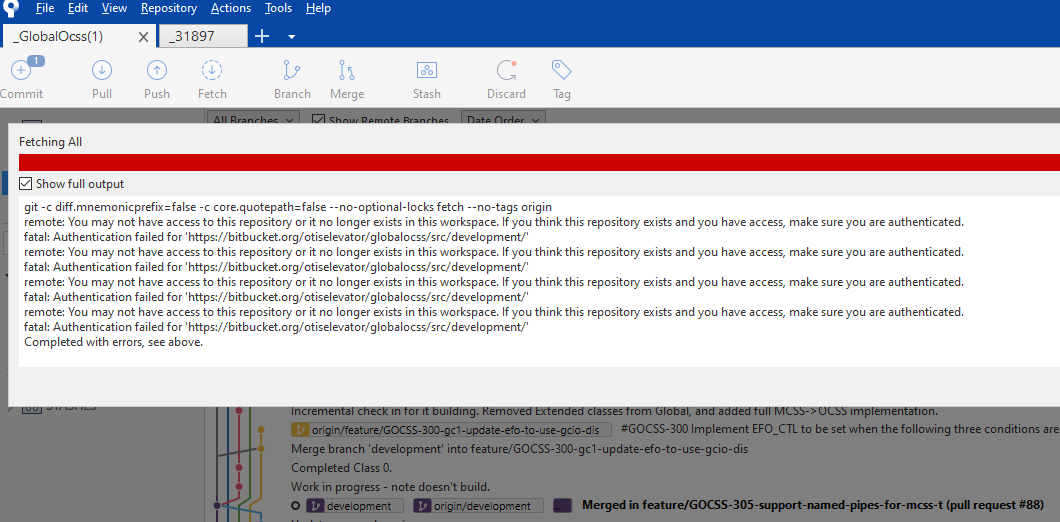The image size is (1060, 522).
Task: Open the All Branches dropdown
Action: (x=254, y=120)
